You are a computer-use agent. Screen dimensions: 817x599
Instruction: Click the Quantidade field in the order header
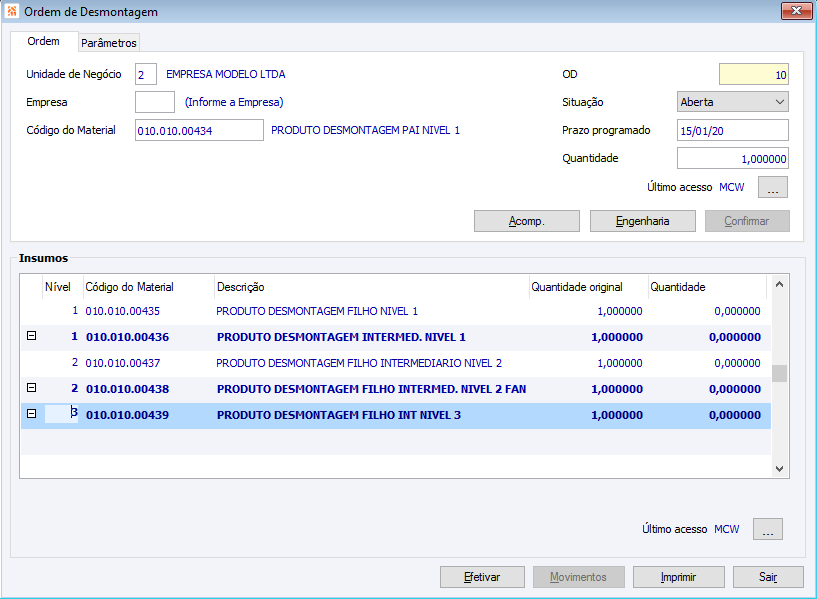click(733, 158)
